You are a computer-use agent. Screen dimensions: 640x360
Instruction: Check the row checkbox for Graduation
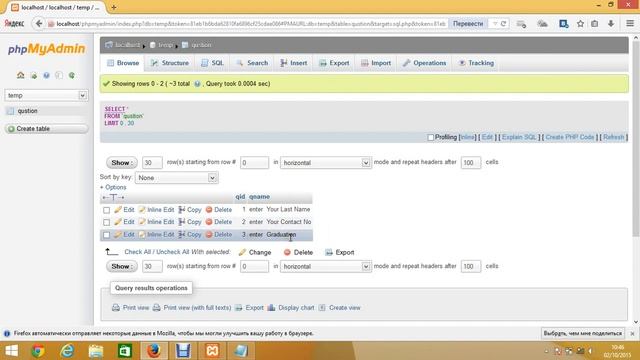click(x=107, y=235)
